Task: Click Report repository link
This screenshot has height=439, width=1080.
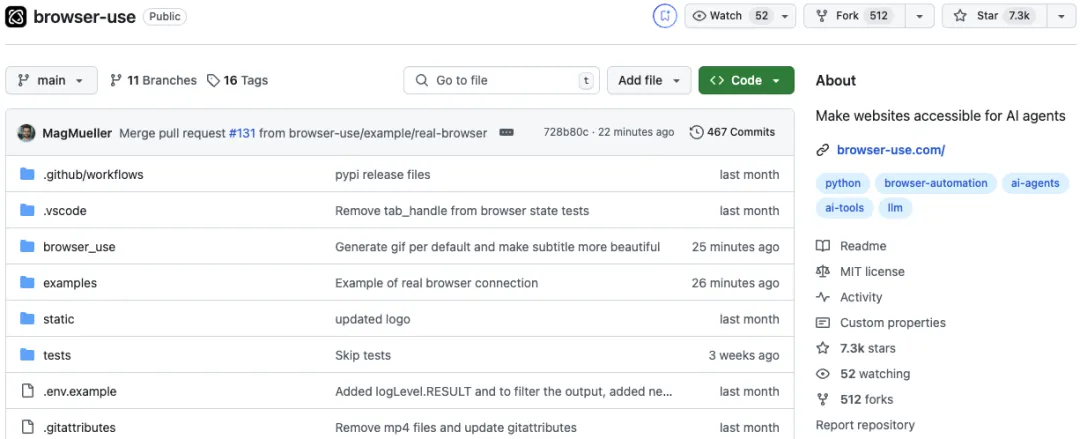Action: 865,425
